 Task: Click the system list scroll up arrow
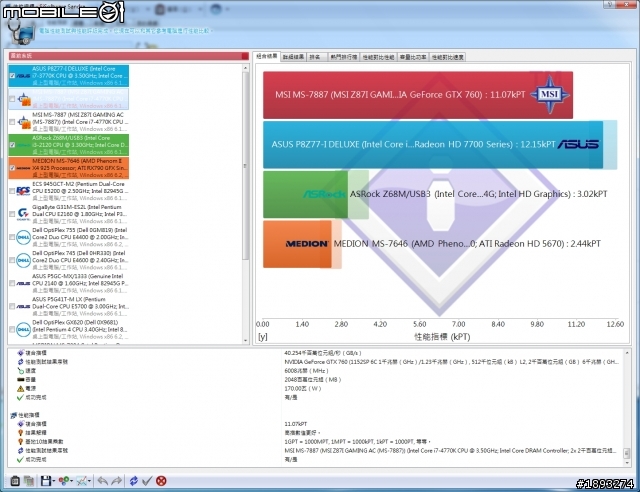click(246, 68)
